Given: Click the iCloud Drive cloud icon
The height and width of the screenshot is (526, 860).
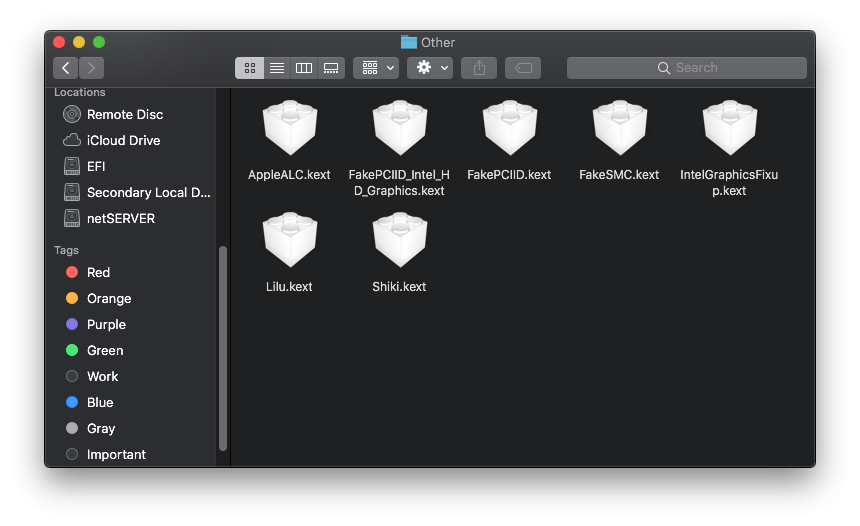Looking at the screenshot, I should click(72, 140).
